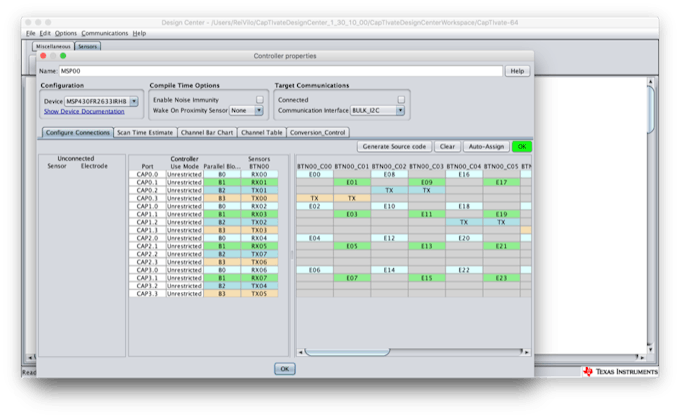Open the Communications menu
Screen dimensions: 680x418
105,33
